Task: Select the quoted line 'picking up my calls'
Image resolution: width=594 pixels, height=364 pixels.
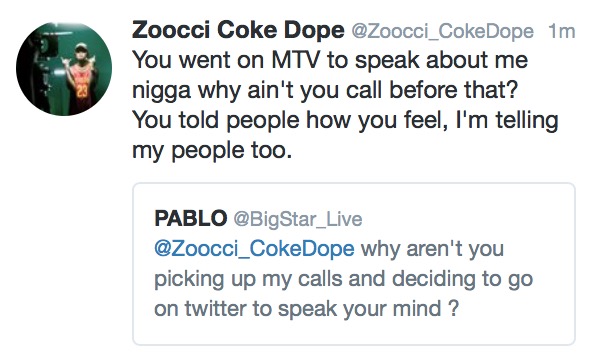Action: [249, 280]
